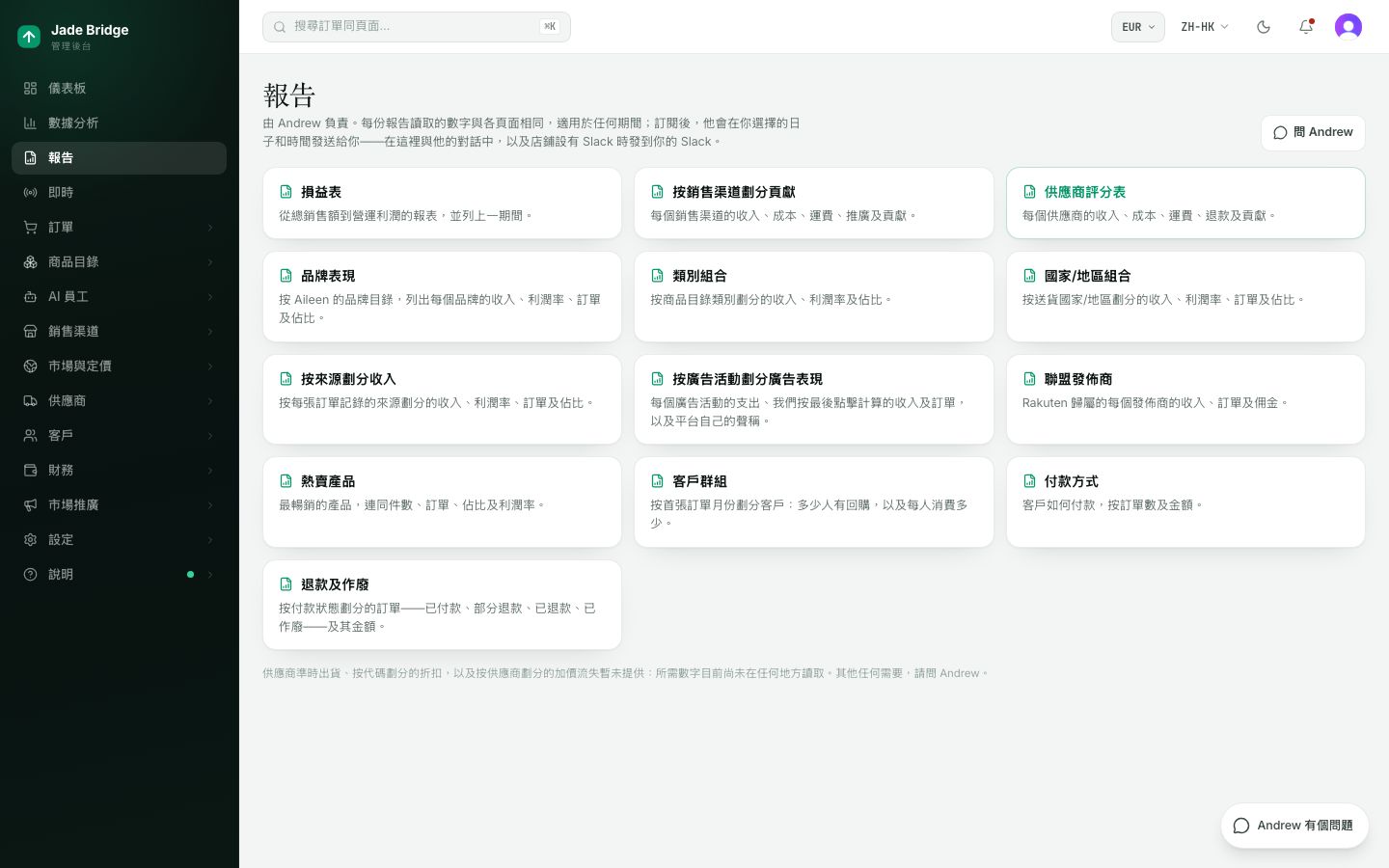
Task: Click the 供應商 truck icon
Action: [30, 400]
